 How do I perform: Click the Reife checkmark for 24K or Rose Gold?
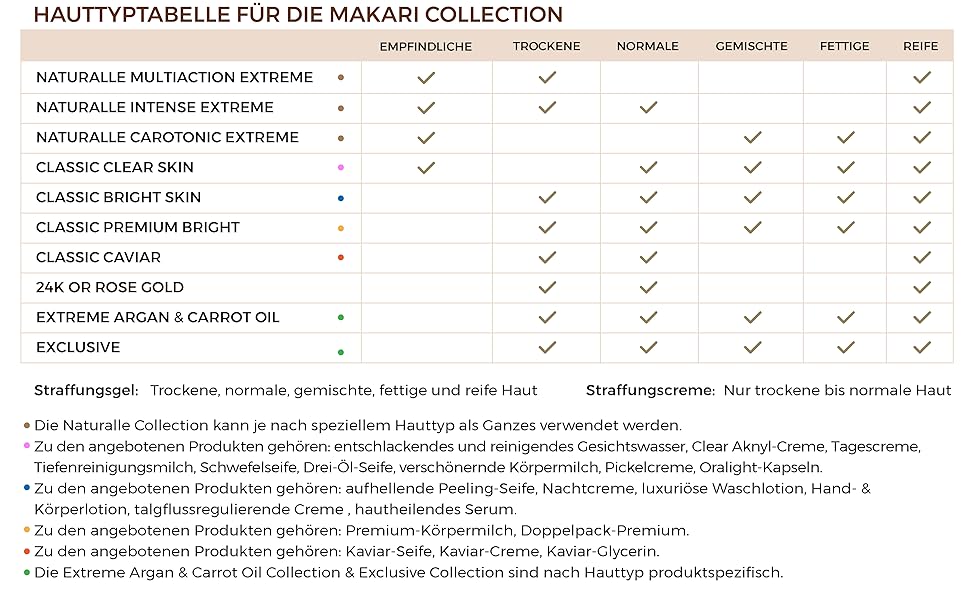click(921, 287)
